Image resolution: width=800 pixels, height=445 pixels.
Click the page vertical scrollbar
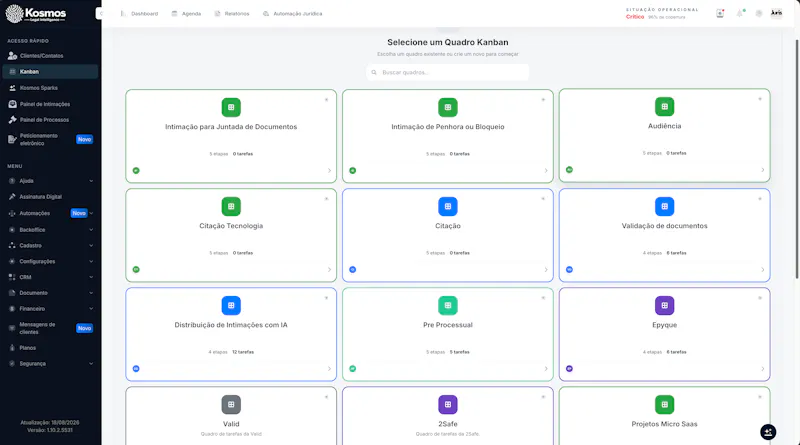[x=797, y=158]
